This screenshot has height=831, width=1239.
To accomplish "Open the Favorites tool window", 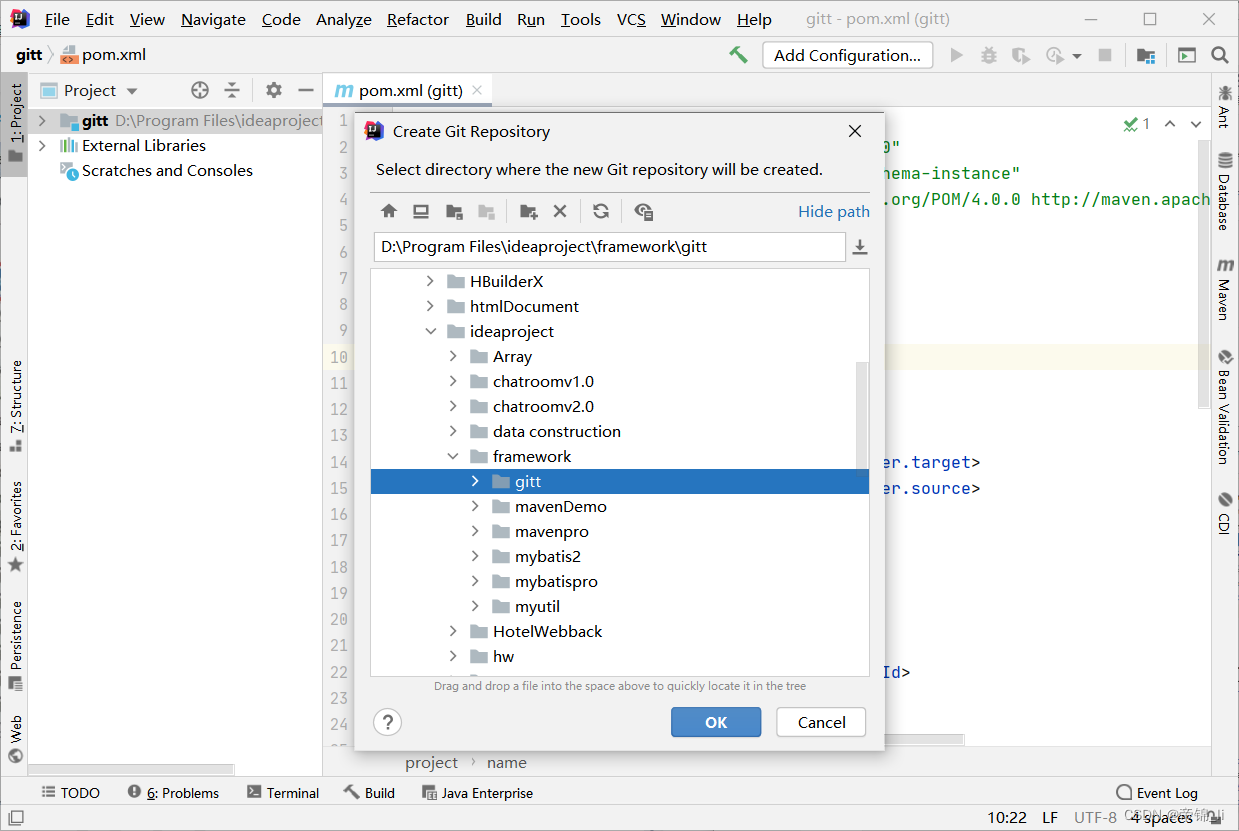I will click(15, 527).
